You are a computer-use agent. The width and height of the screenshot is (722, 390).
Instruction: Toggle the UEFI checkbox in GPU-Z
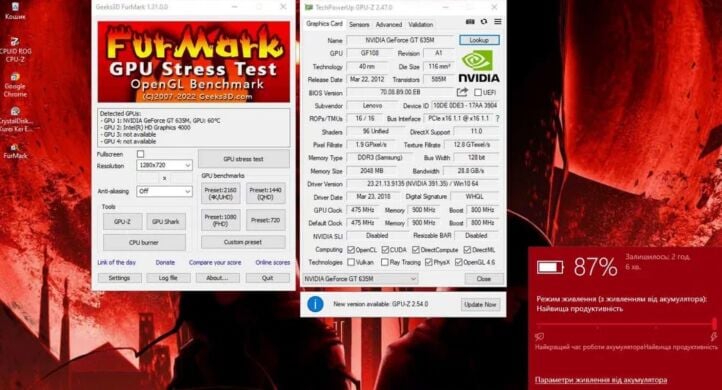pos(478,93)
